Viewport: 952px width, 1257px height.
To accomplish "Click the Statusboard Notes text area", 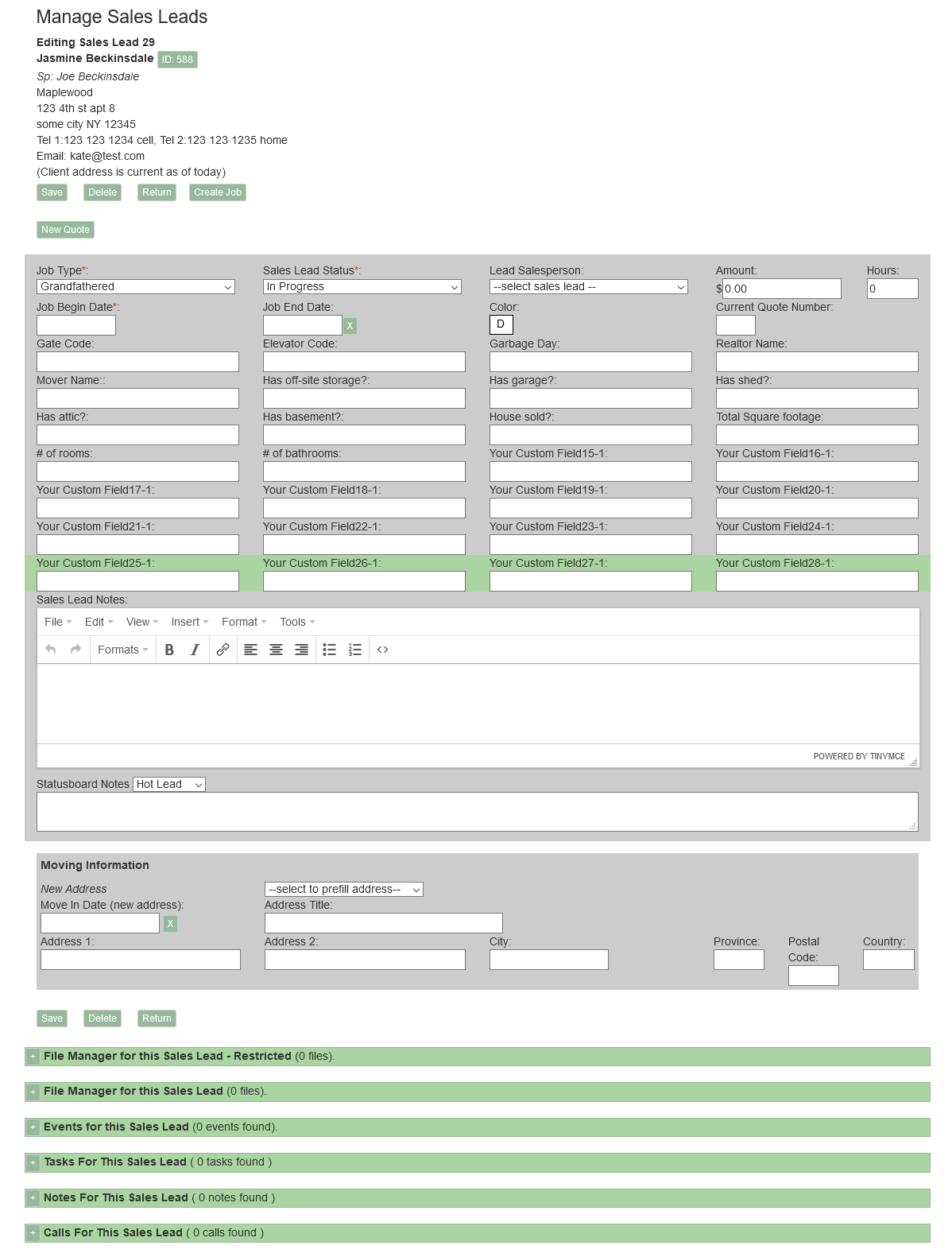I will 478,812.
